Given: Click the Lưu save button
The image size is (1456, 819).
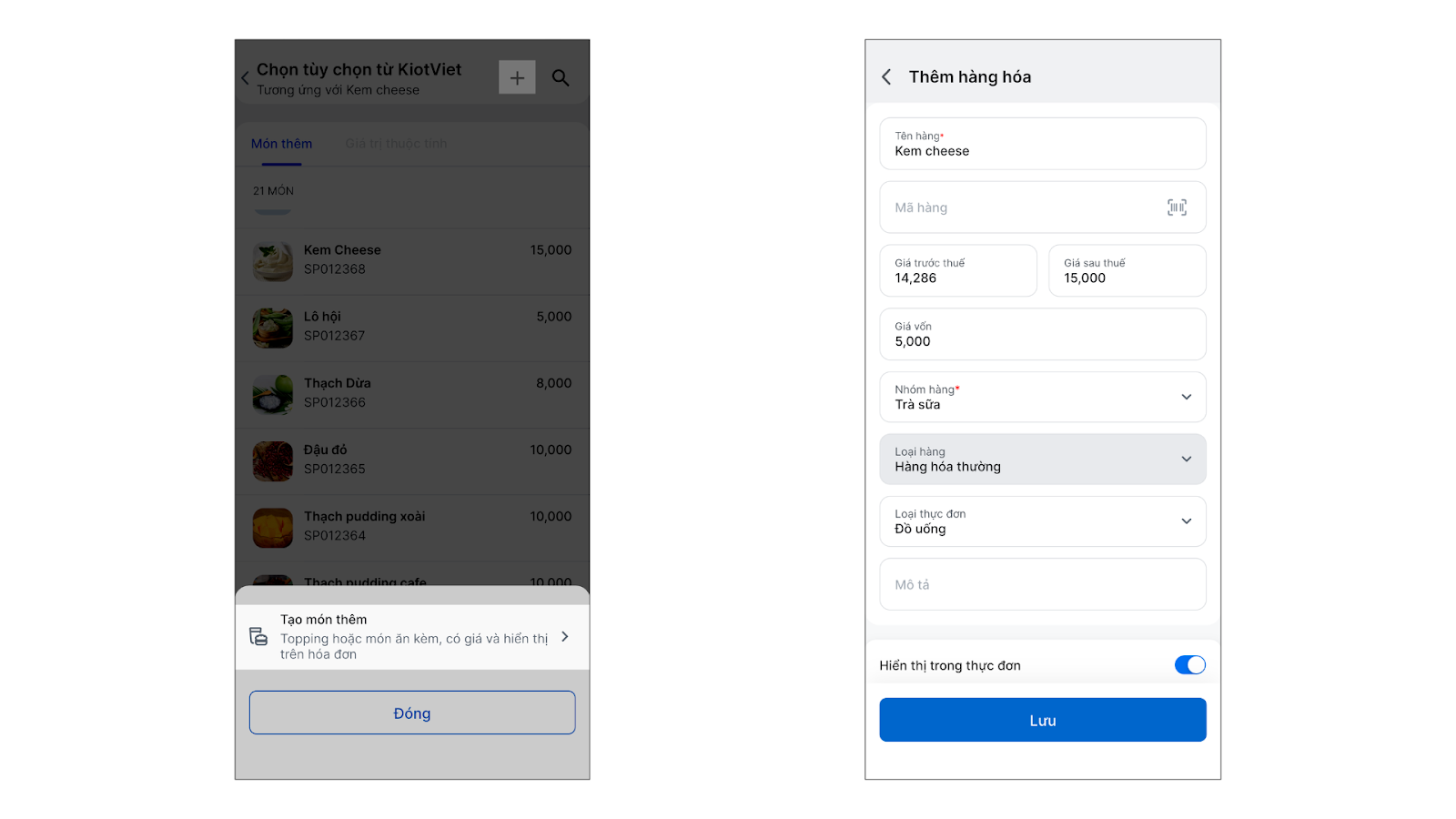Looking at the screenshot, I should (x=1042, y=720).
